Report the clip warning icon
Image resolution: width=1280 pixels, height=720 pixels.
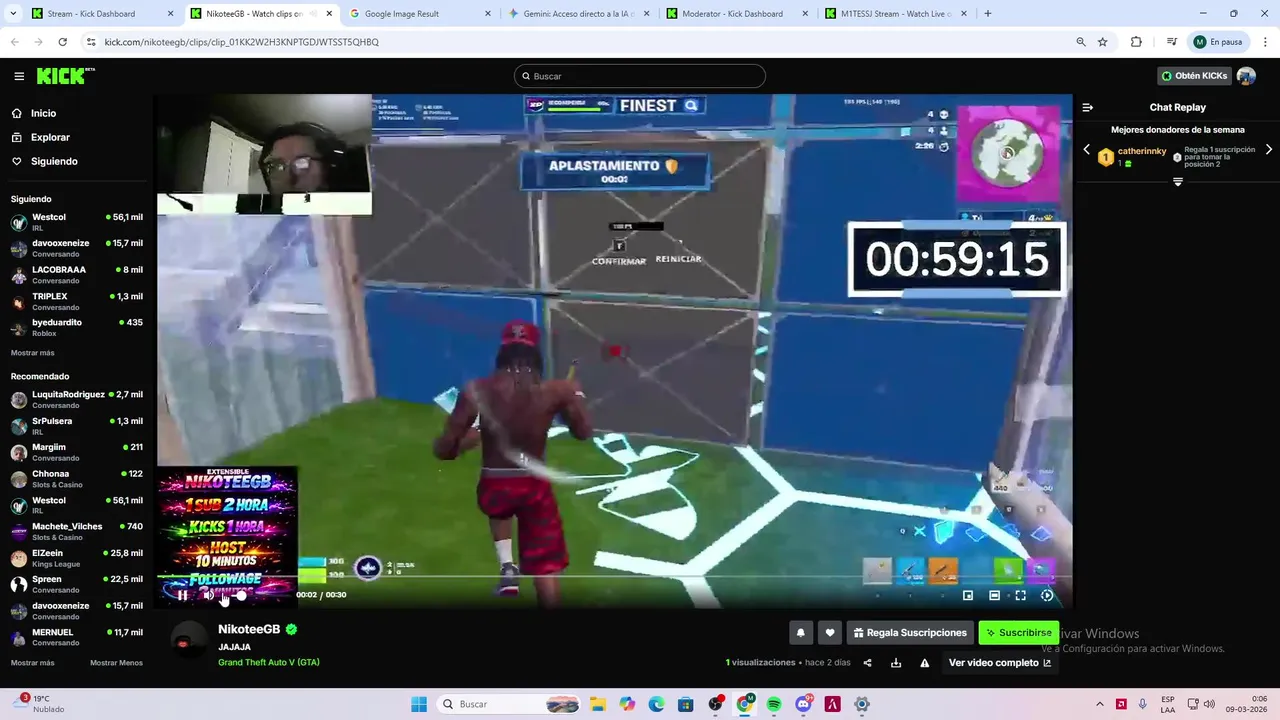point(925,663)
